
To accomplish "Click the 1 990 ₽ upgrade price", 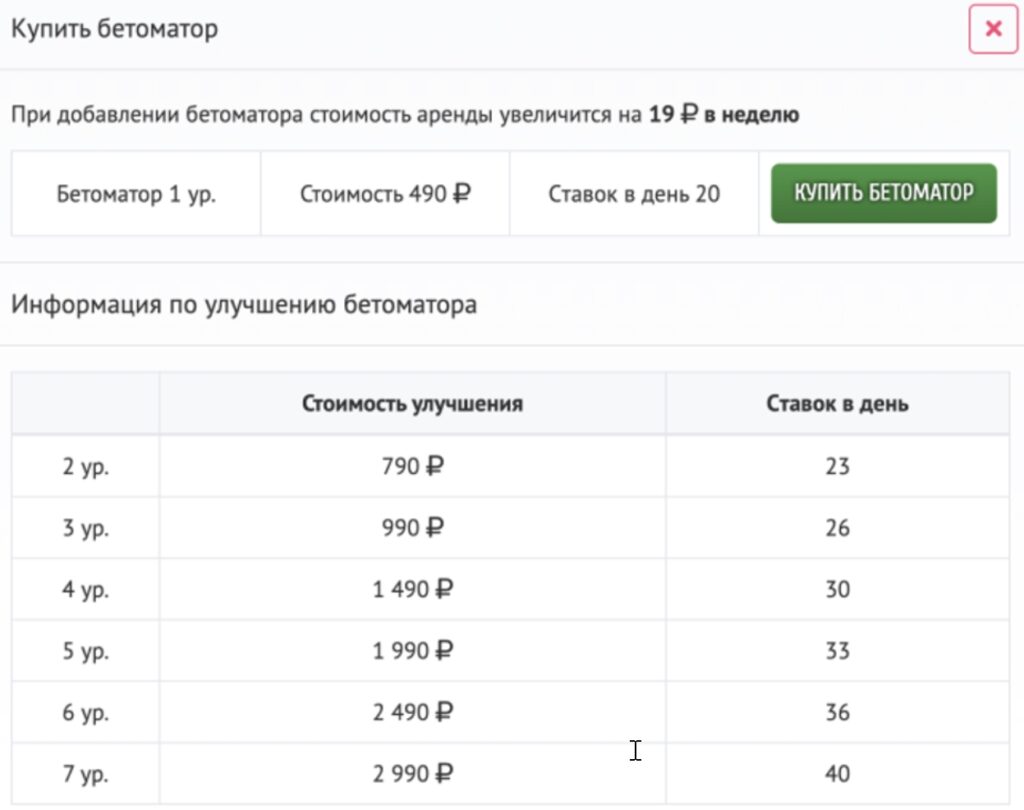I will click(413, 651).
